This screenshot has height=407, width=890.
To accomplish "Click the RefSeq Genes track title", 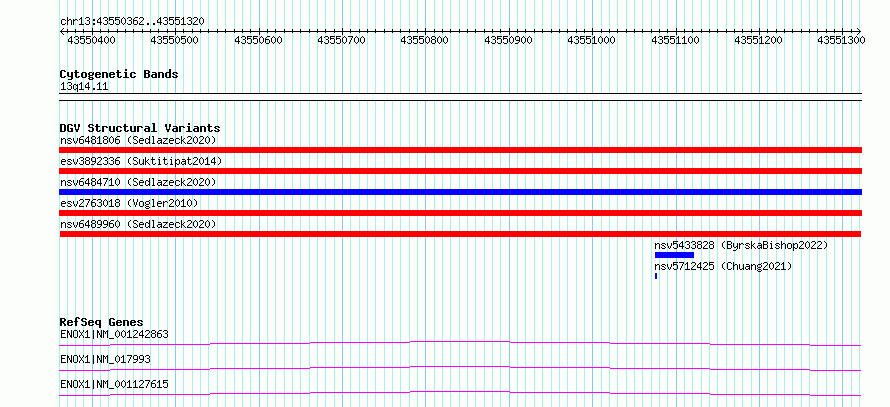I will [102, 322].
